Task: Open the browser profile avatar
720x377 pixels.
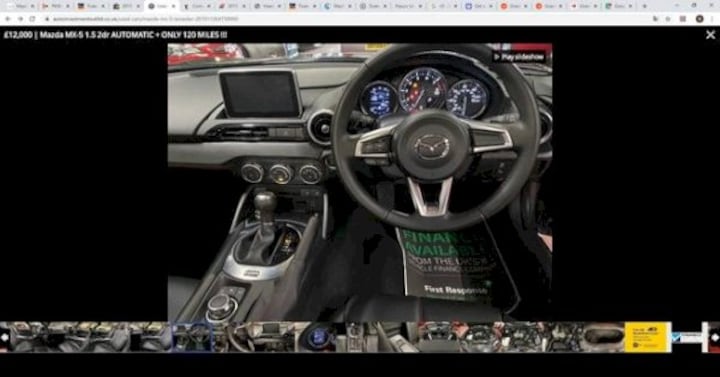Action: tap(699, 19)
